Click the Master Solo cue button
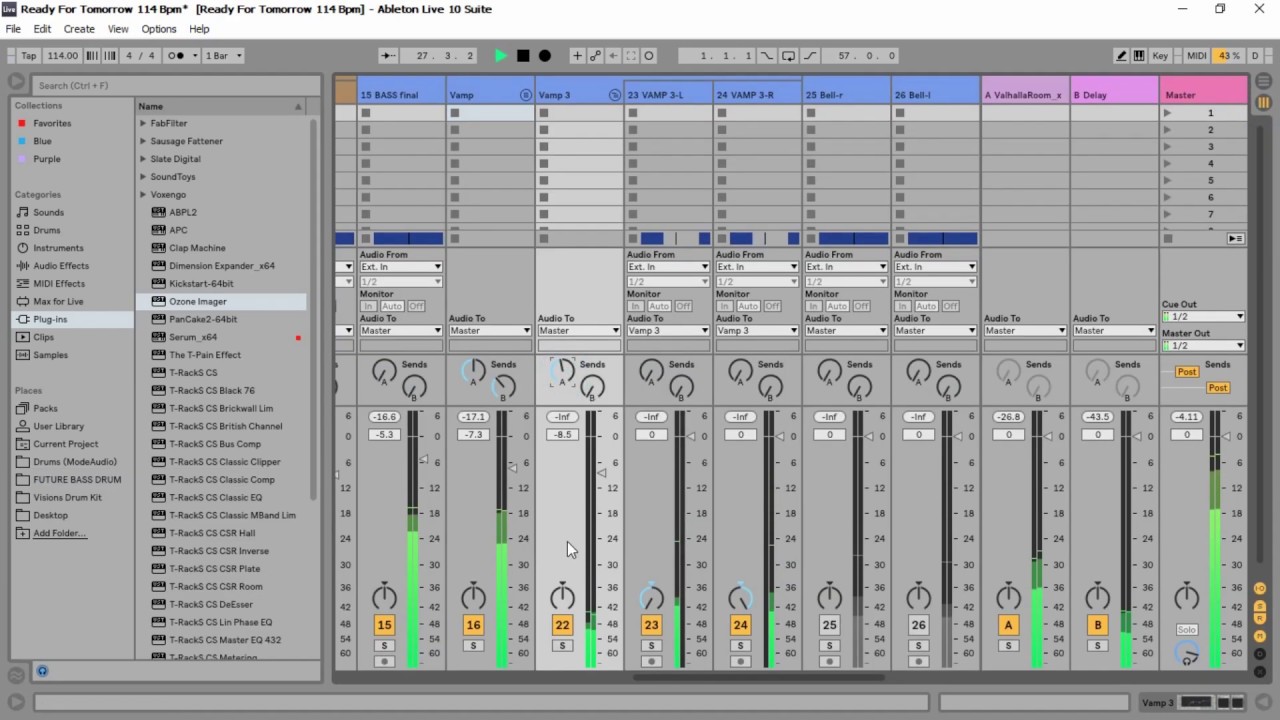Viewport: 1280px width, 720px height. click(x=1186, y=630)
